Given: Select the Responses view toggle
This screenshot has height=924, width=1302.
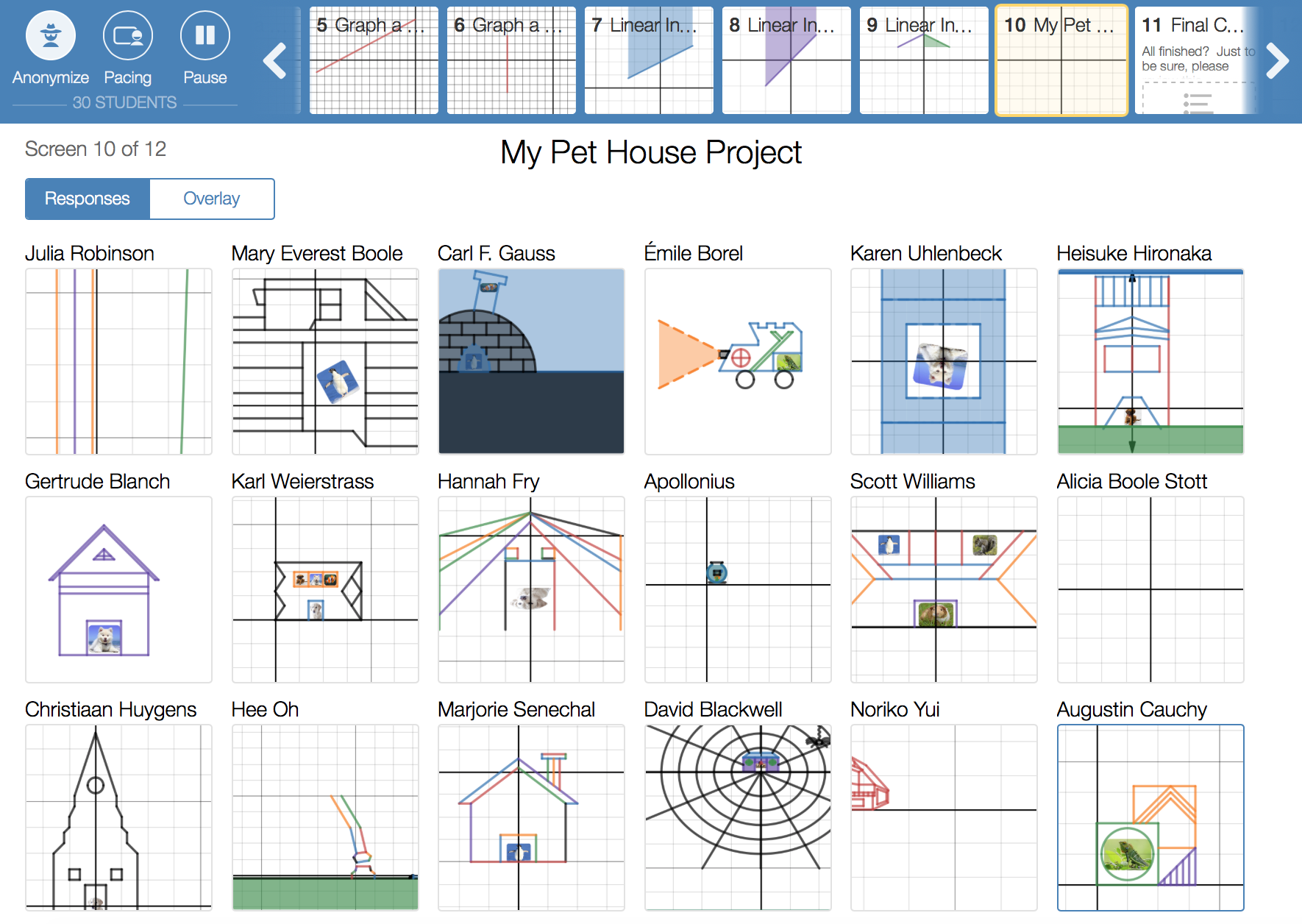Looking at the screenshot, I should pos(88,199).
